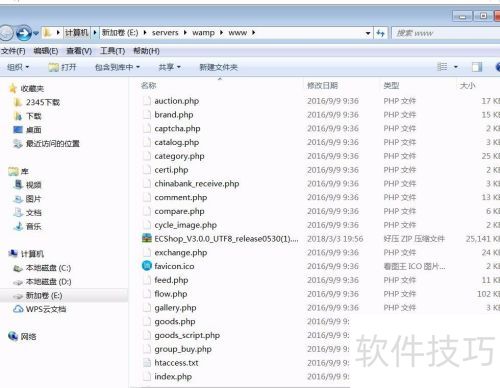Click the servers breadcrumb segment
This screenshot has height=388, width=500.
click(x=165, y=33)
